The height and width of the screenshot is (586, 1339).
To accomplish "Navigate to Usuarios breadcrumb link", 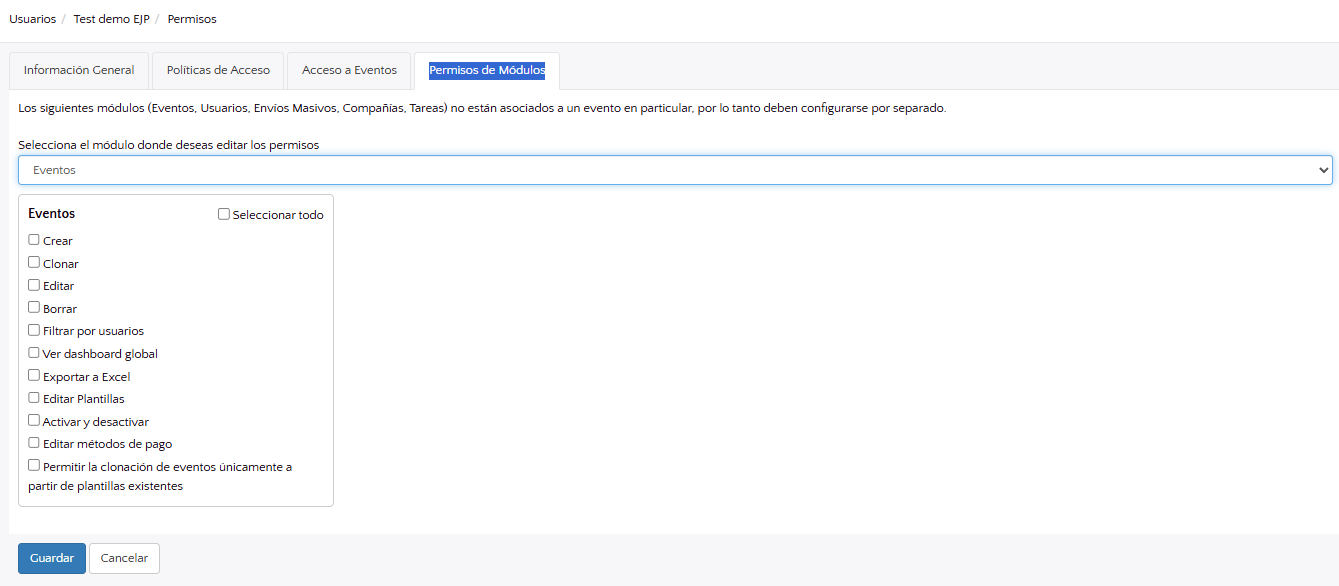I will (32, 19).
